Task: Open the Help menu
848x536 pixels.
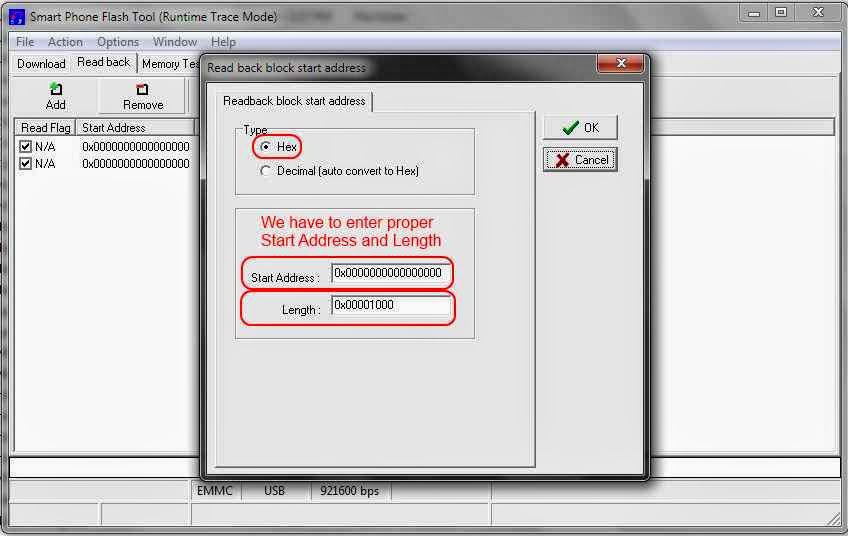Action: [x=223, y=42]
